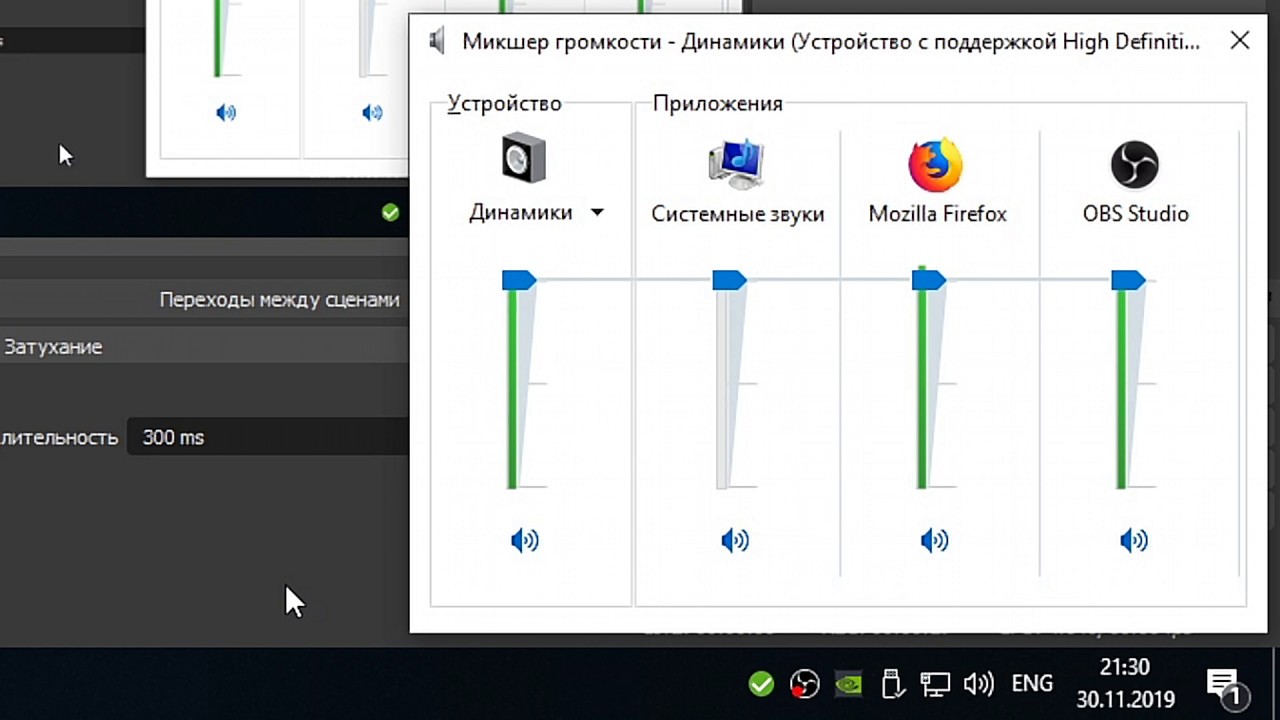Click the Динамики volume slider handle

point(519,280)
